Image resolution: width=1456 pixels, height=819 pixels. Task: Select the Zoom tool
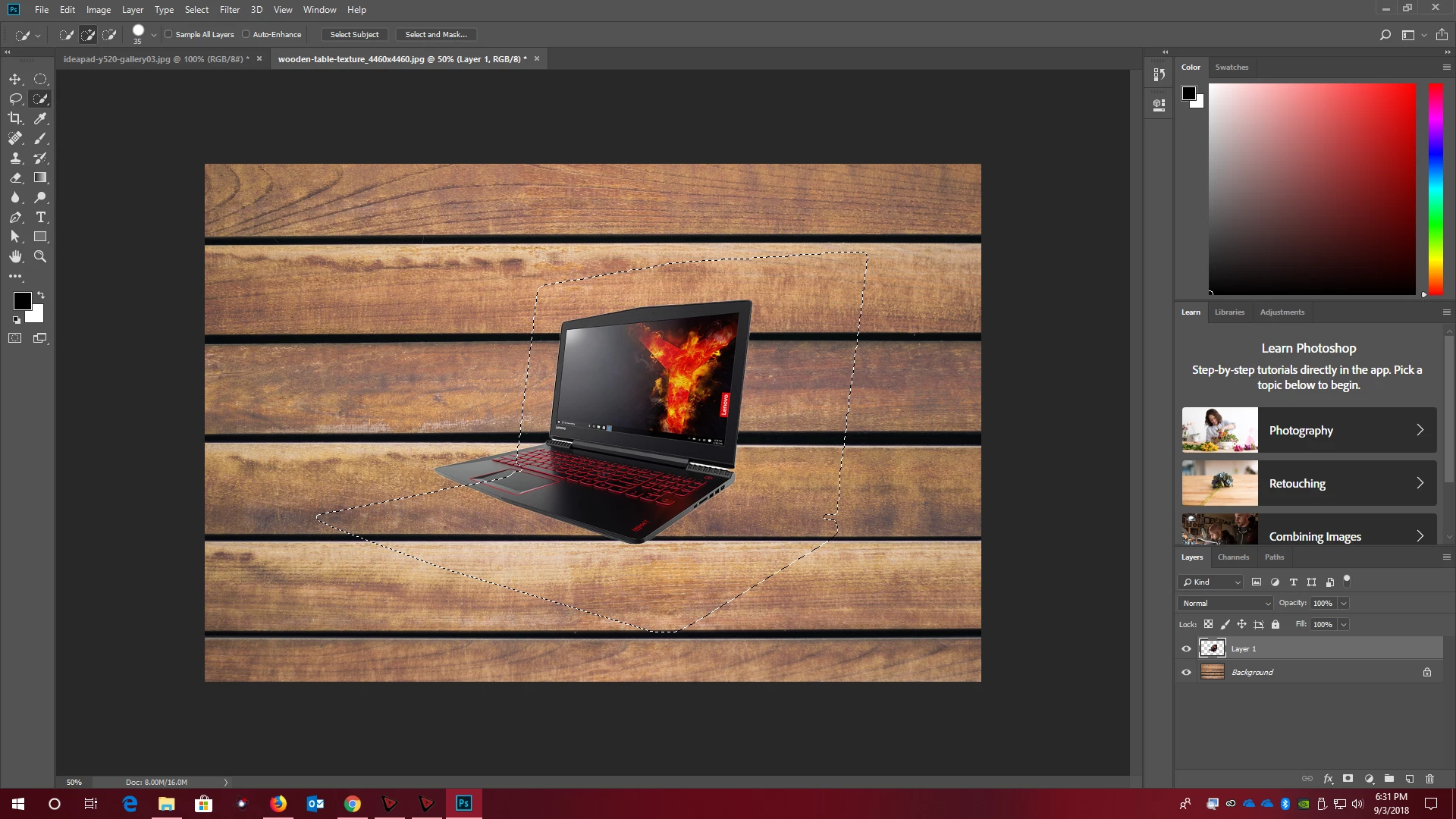coord(40,256)
